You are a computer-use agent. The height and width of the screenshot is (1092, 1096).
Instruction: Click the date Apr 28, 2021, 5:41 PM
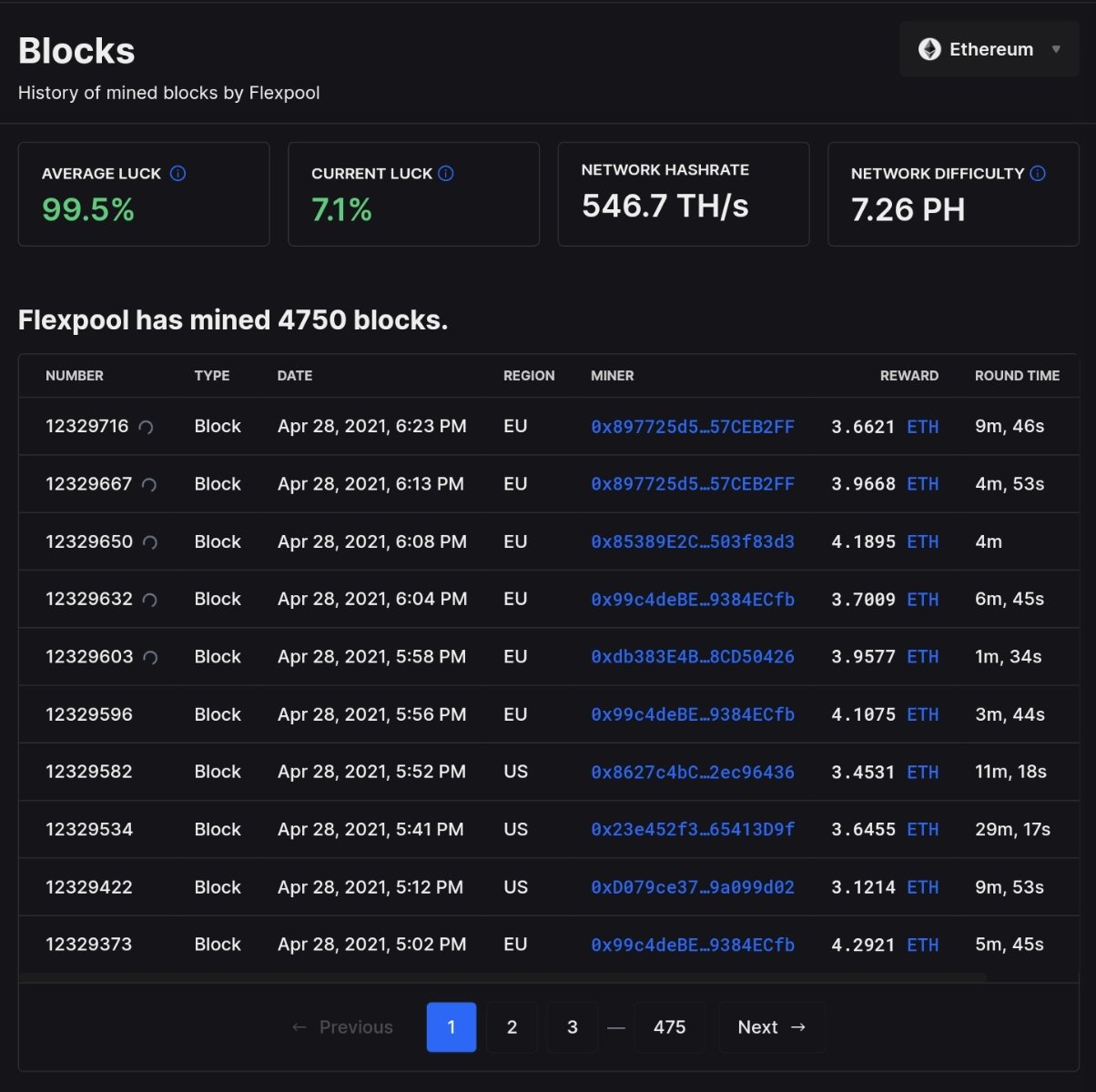coord(370,829)
